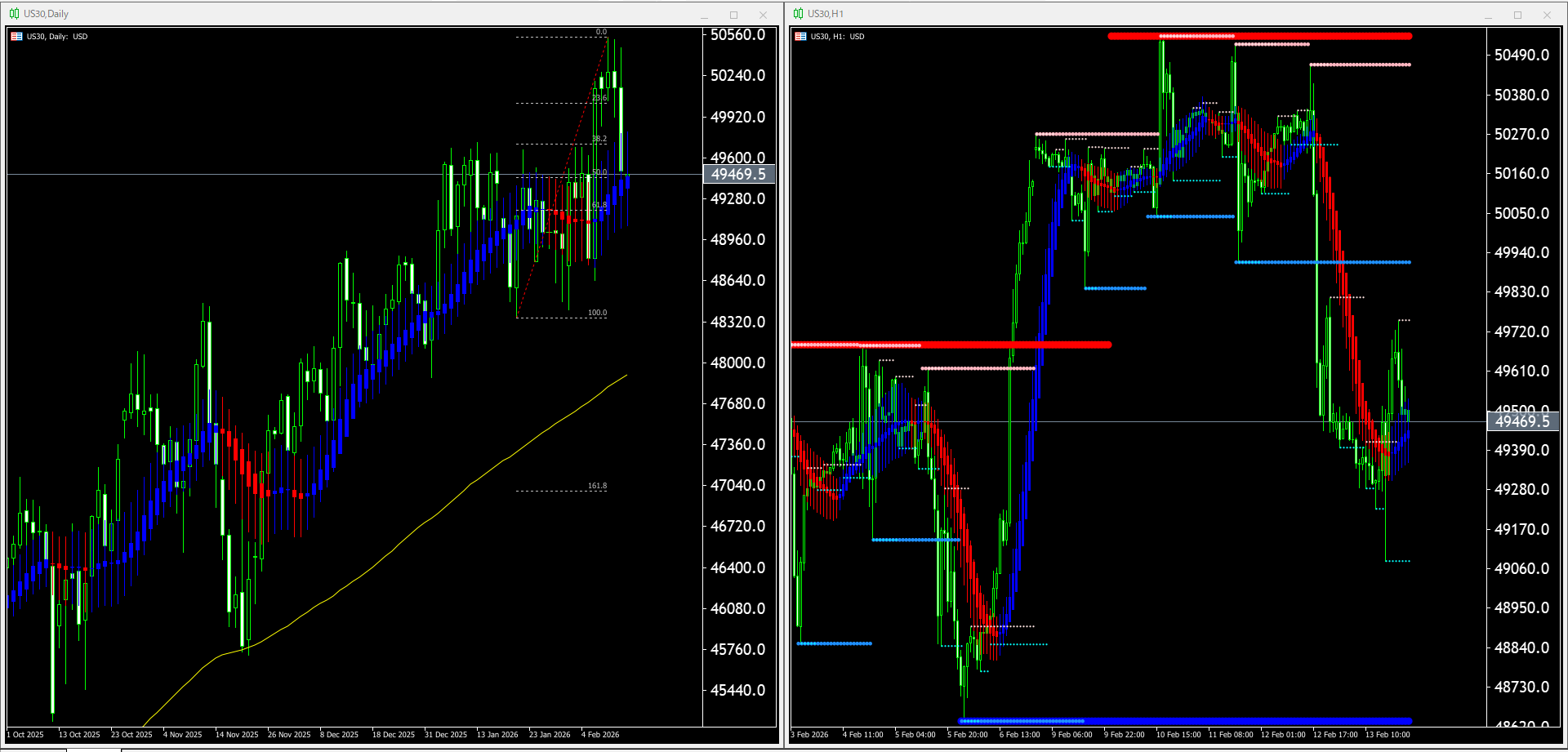The height and width of the screenshot is (752, 1568).
Task: Click the 49280.0 price on H1 scale
Action: [1522, 489]
